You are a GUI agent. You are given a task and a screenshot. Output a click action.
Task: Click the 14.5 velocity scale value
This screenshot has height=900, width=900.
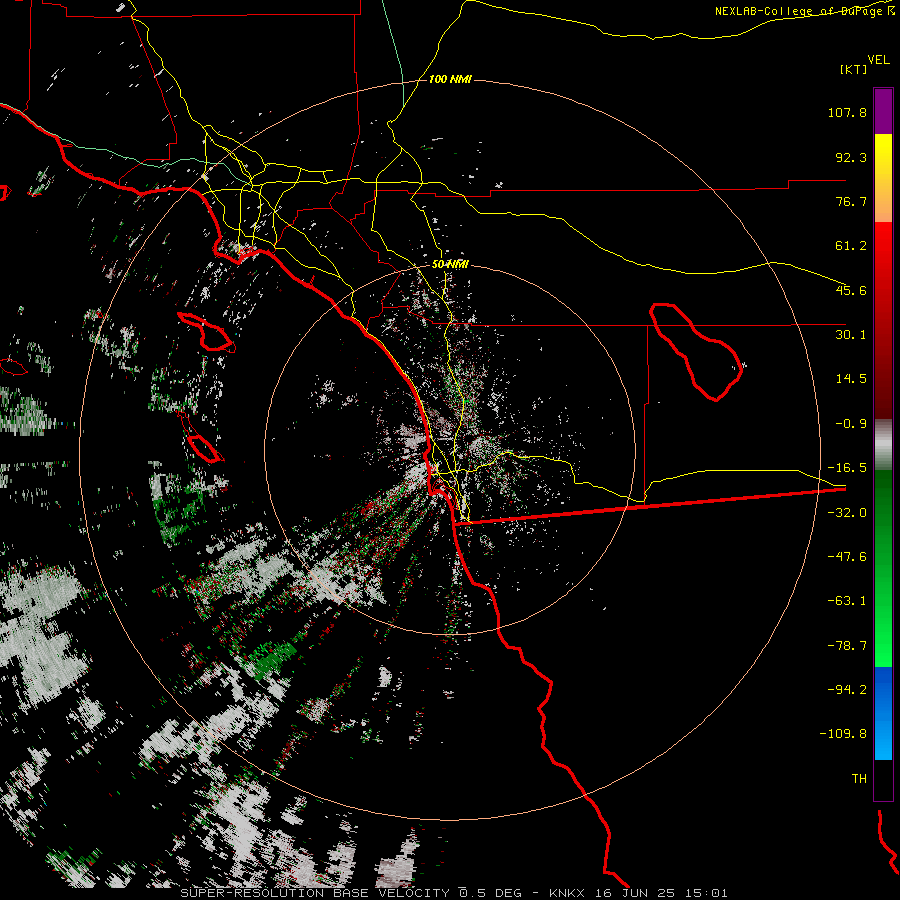pyautogui.click(x=851, y=379)
